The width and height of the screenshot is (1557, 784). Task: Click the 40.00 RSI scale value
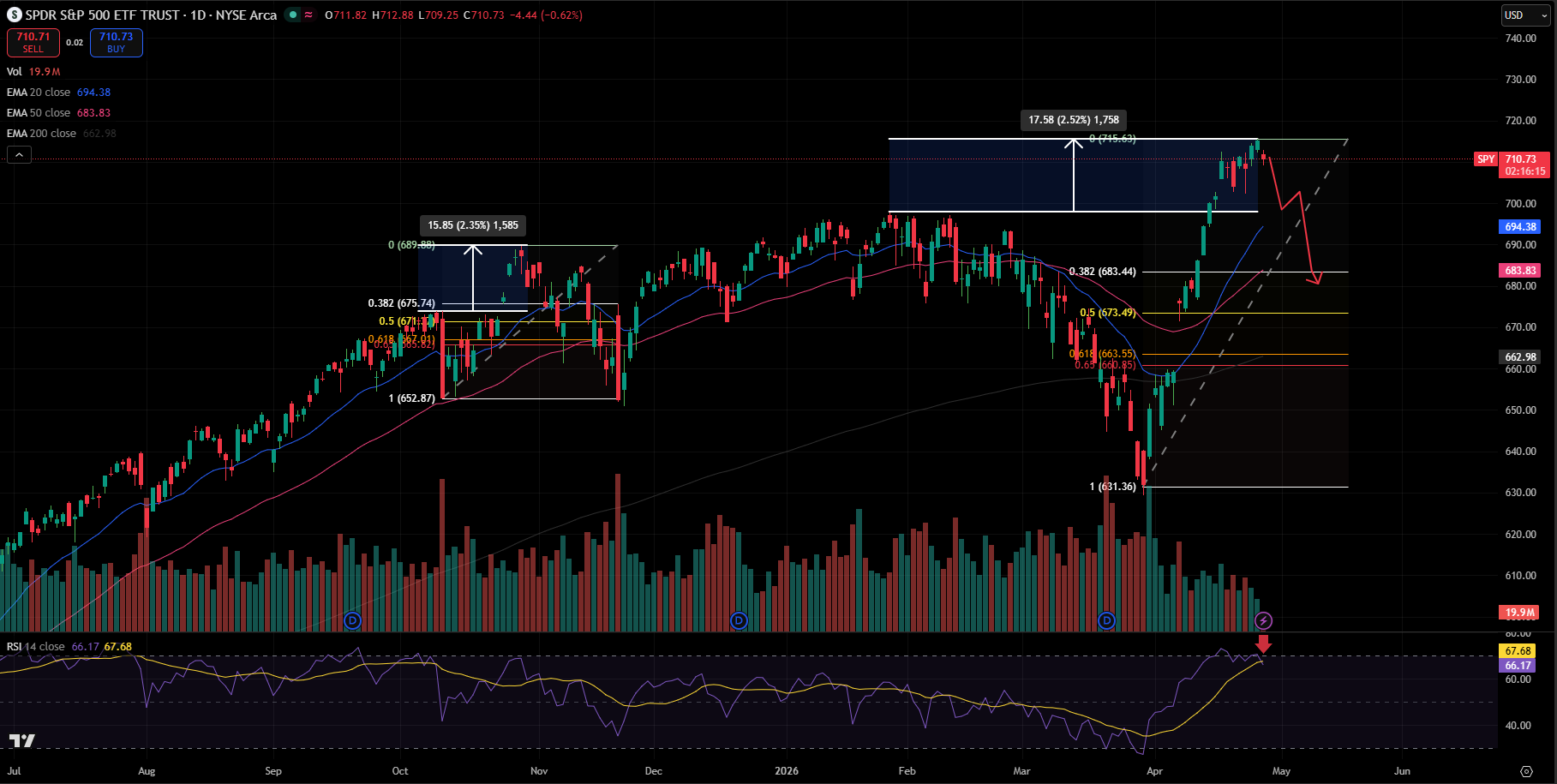click(x=1518, y=726)
